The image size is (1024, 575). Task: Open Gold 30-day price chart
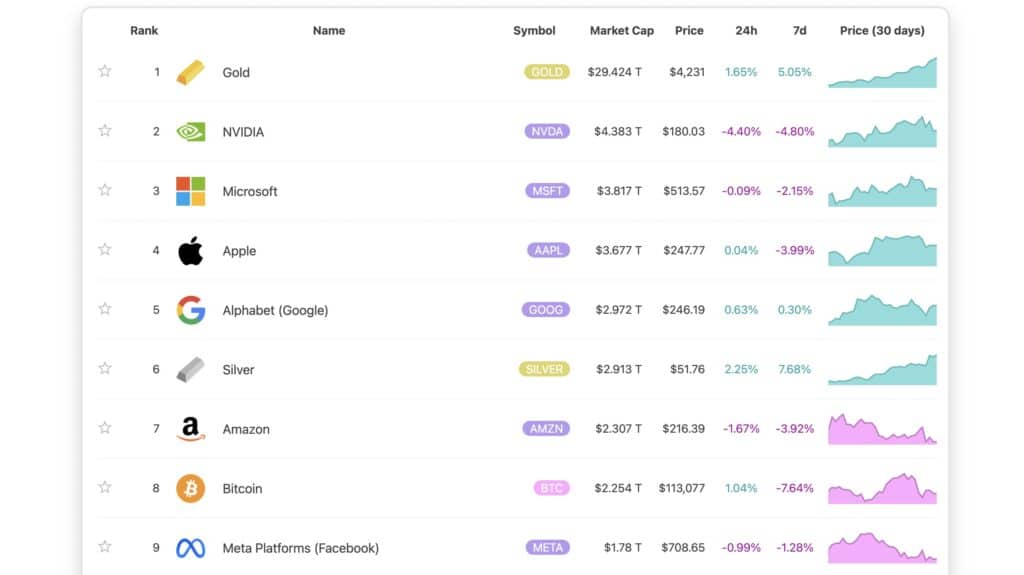[882, 73]
